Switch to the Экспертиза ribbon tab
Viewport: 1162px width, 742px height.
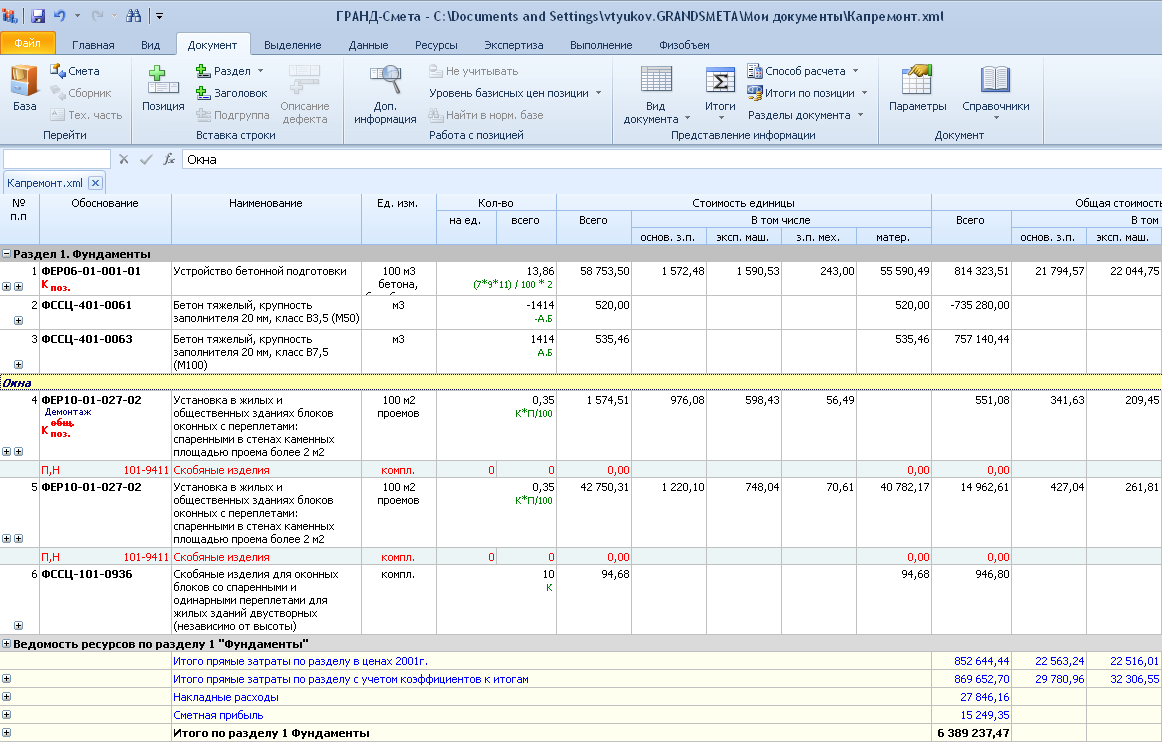[514, 45]
